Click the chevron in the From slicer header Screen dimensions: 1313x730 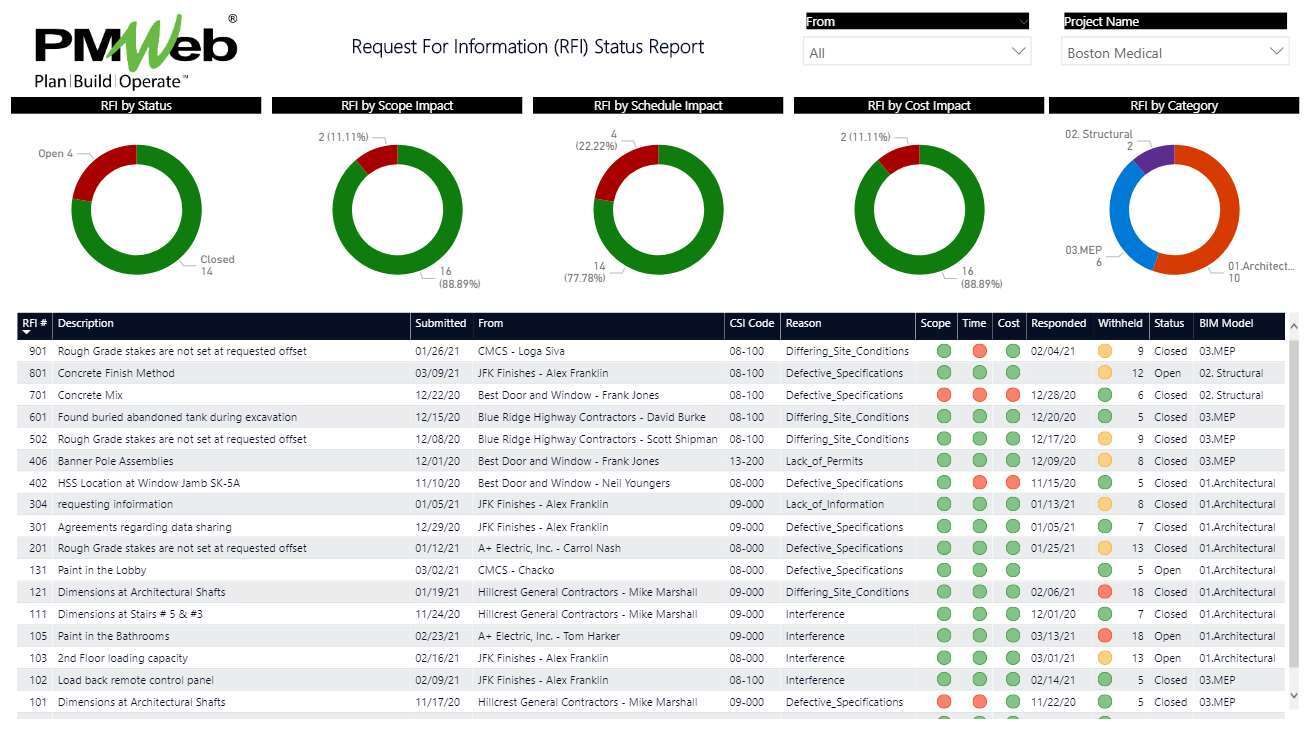click(1022, 21)
